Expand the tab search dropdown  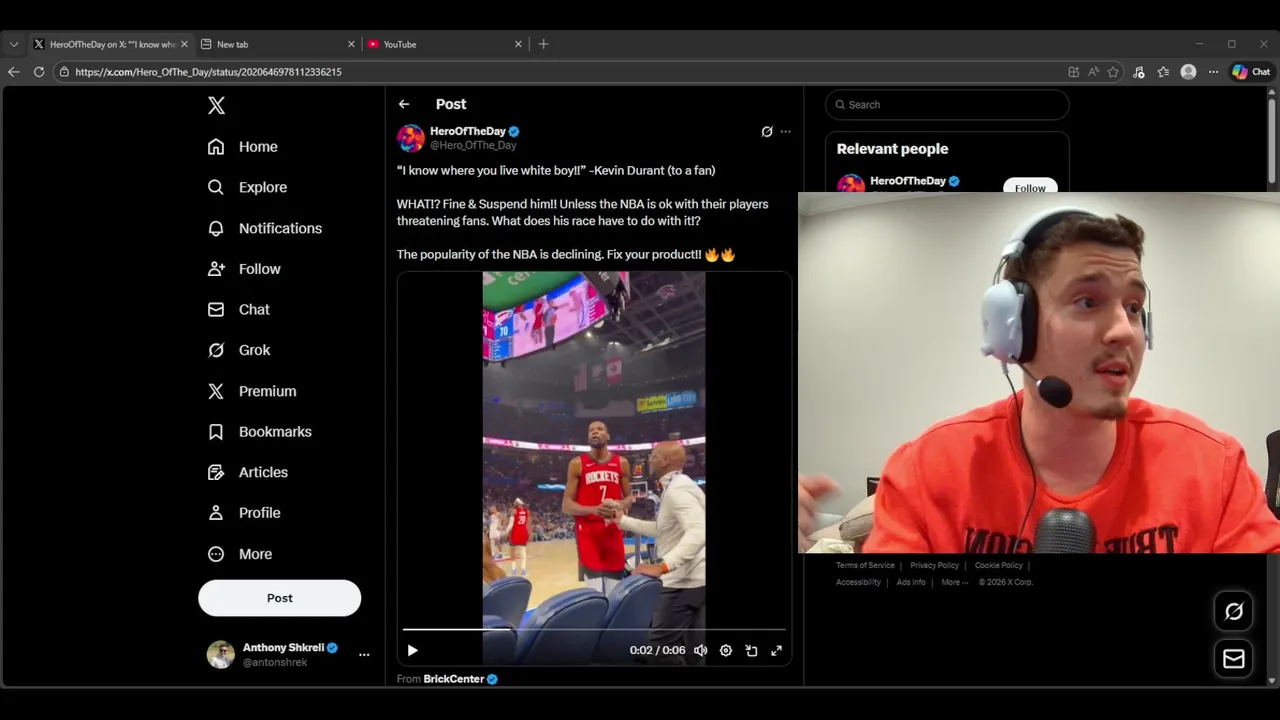13,44
